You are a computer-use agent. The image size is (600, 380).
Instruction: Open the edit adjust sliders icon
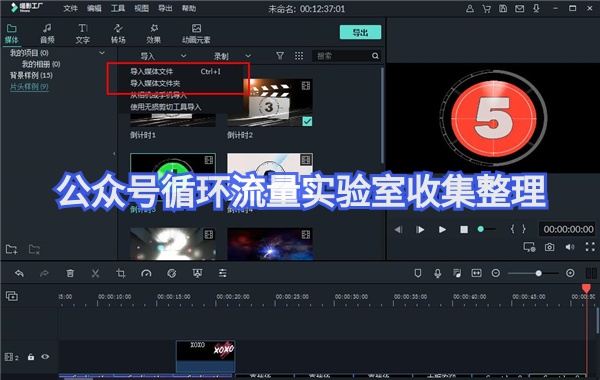point(223,273)
